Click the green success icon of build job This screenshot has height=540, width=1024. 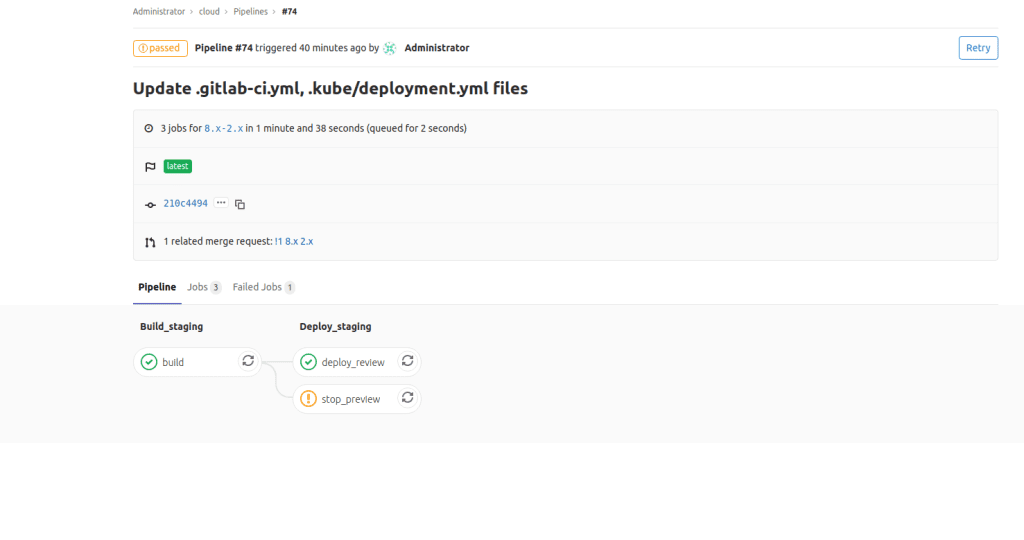point(149,362)
